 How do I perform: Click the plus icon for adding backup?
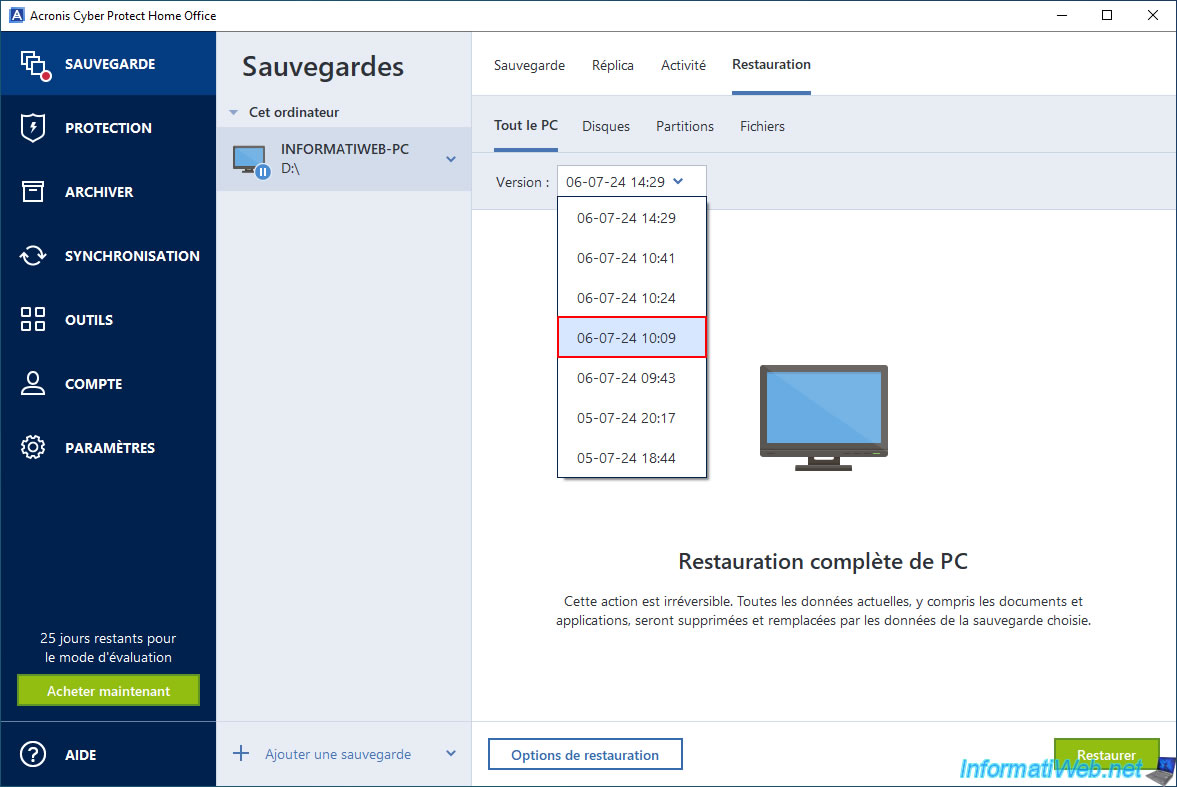(240, 753)
